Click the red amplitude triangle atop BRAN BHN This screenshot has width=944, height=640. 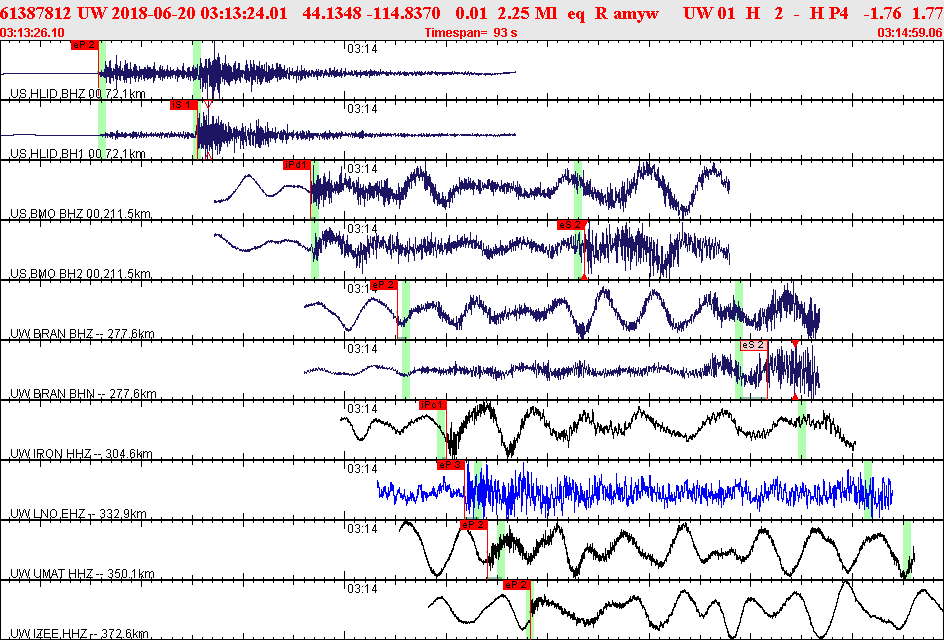(795, 344)
